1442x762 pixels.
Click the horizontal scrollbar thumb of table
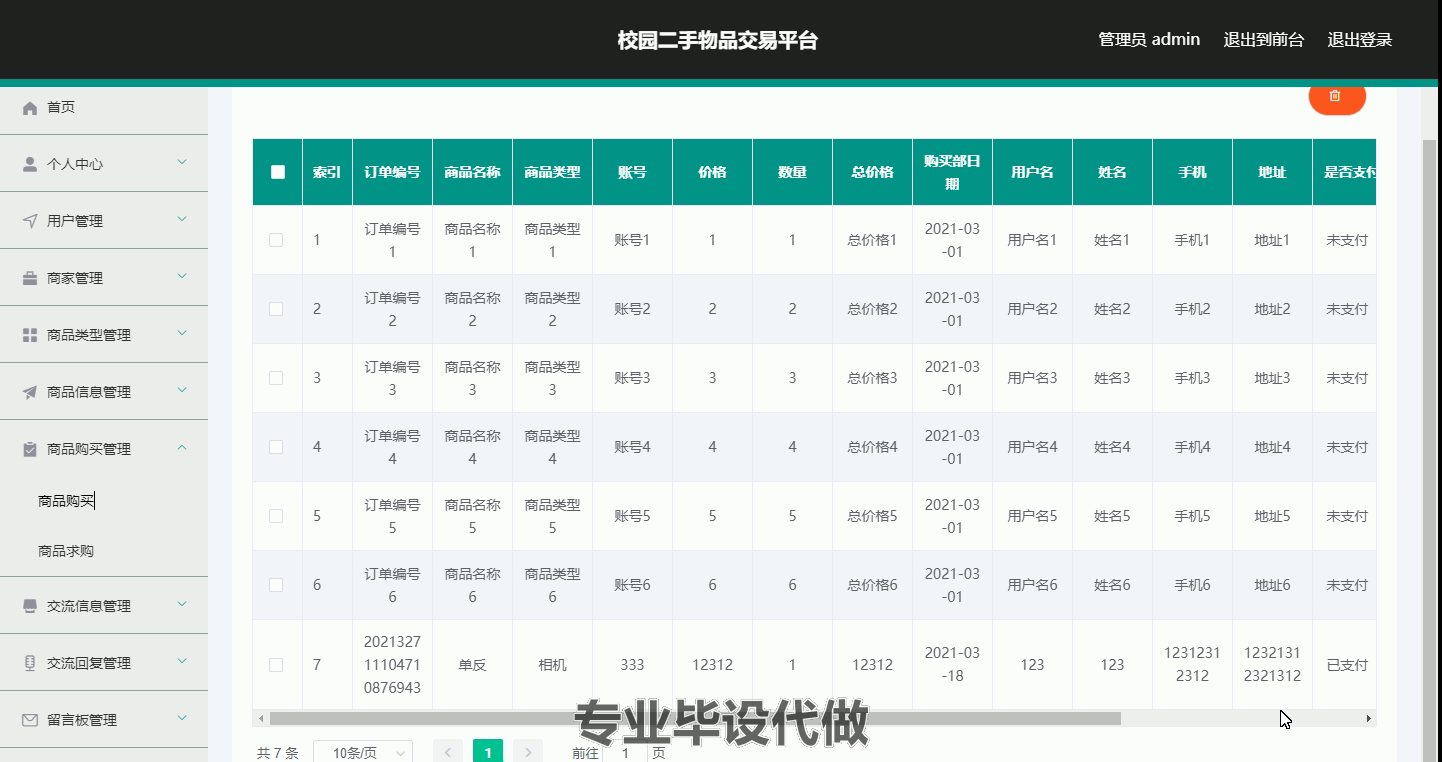(x=695, y=718)
